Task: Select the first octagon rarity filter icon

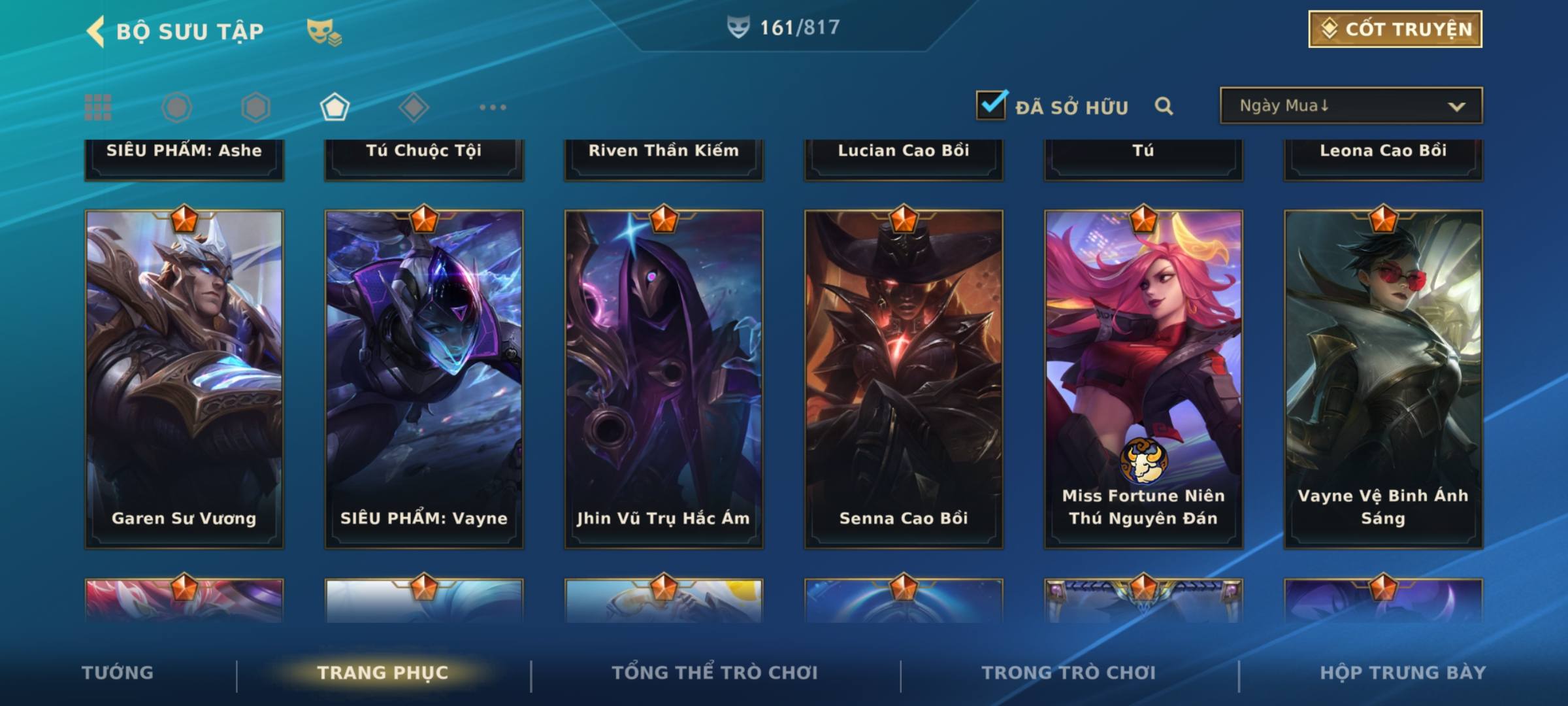Action: (x=176, y=107)
